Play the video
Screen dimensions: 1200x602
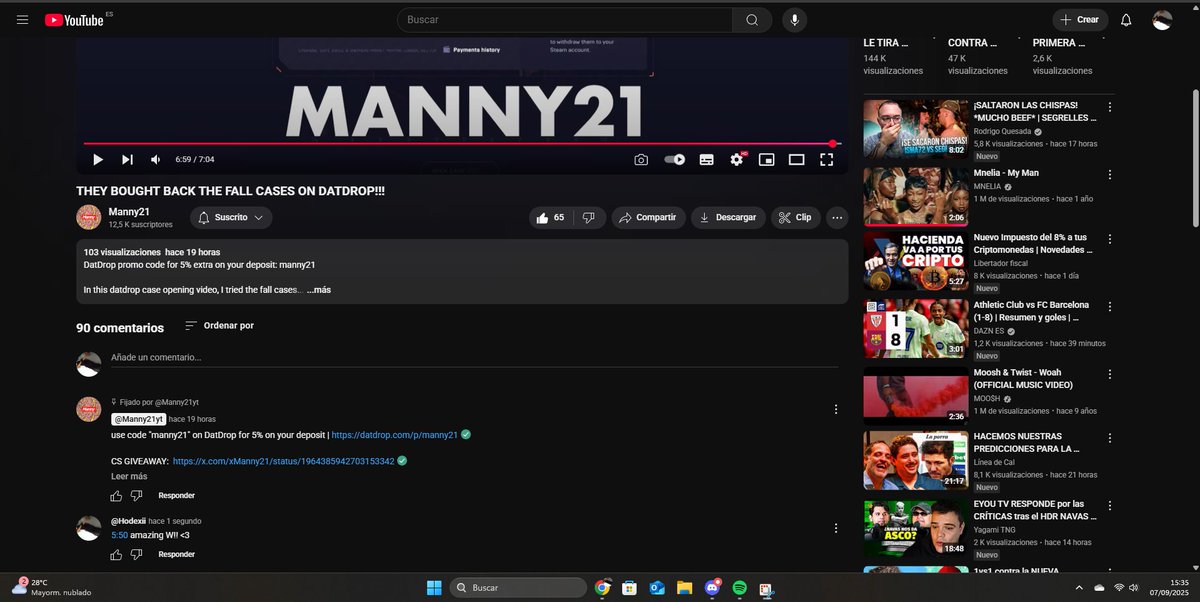[x=97, y=159]
